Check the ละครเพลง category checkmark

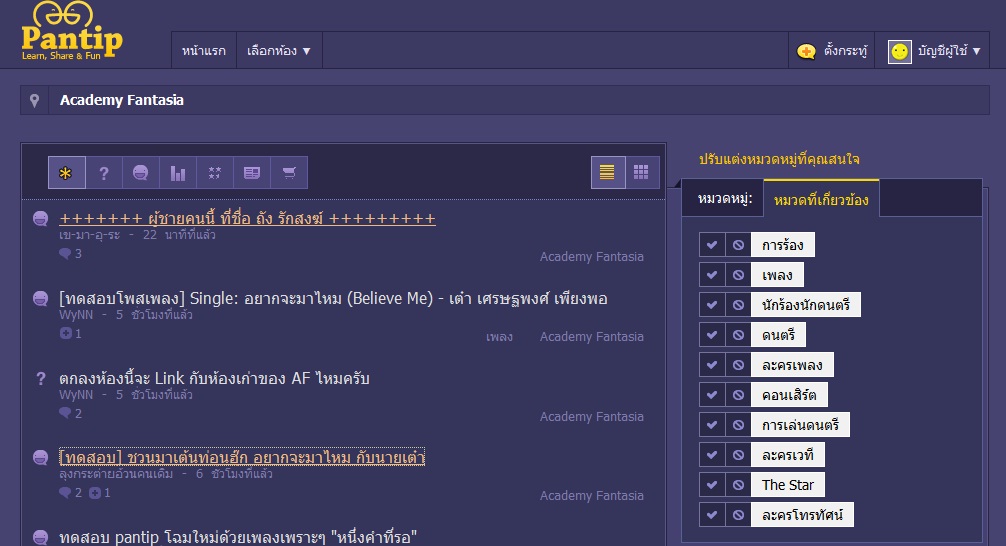point(712,364)
